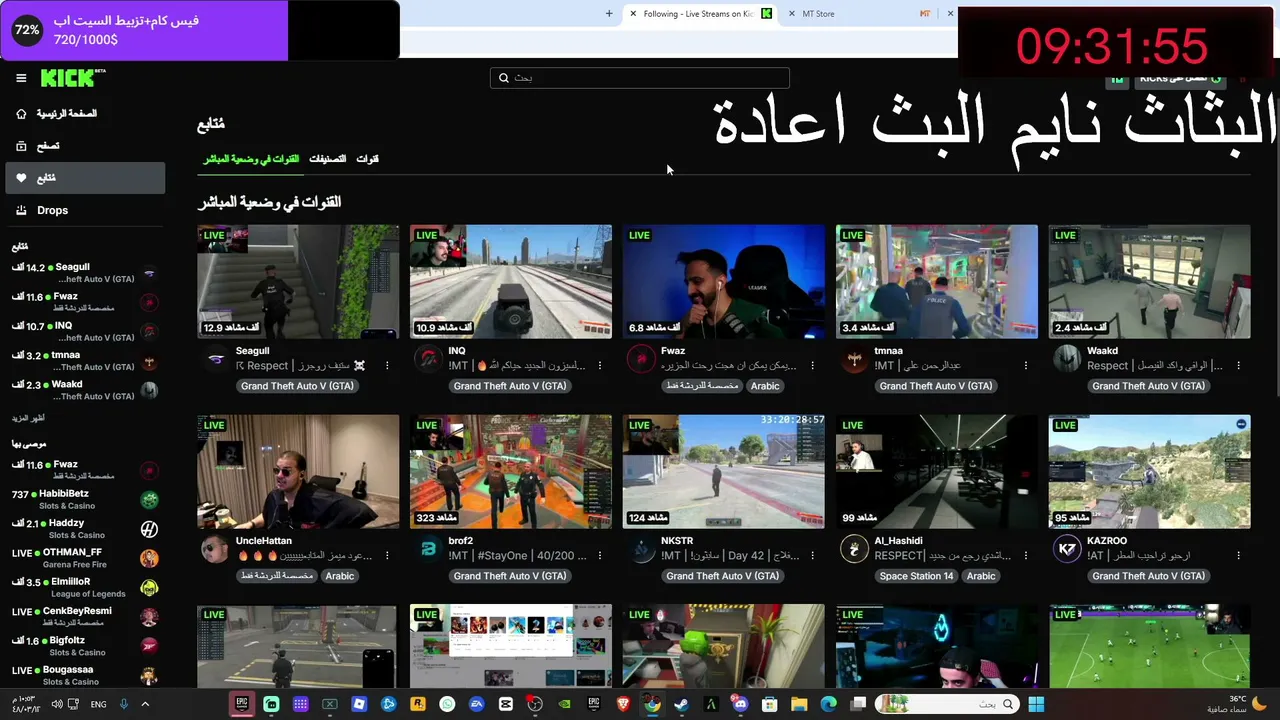Screen dimensions: 1280x720
Task: Click the Grand Theft Auto V tag on Seagull's card
Action: coord(297,386)
